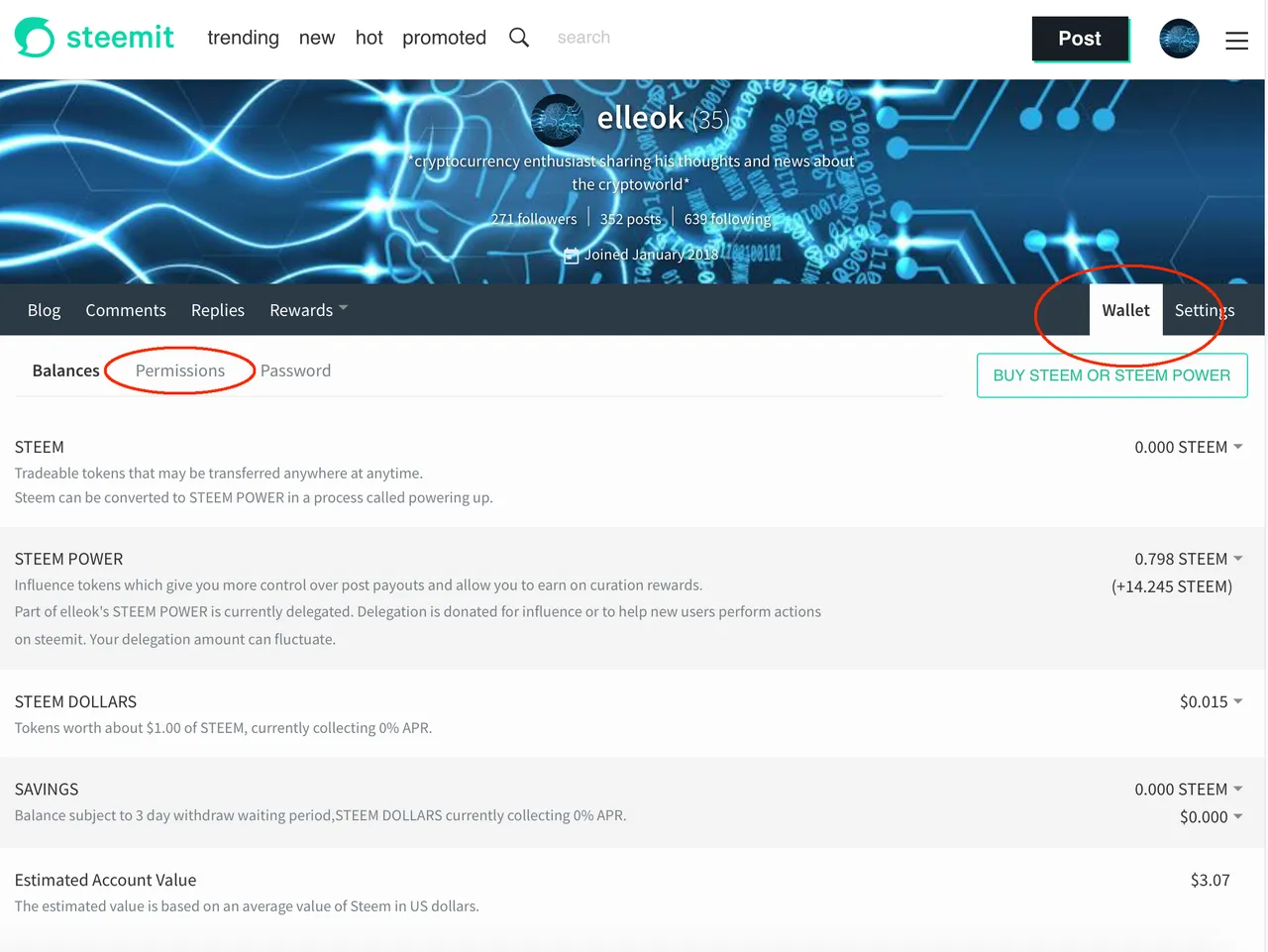
Task: Open the hamburger menu icon
Action: point(1236,41)
